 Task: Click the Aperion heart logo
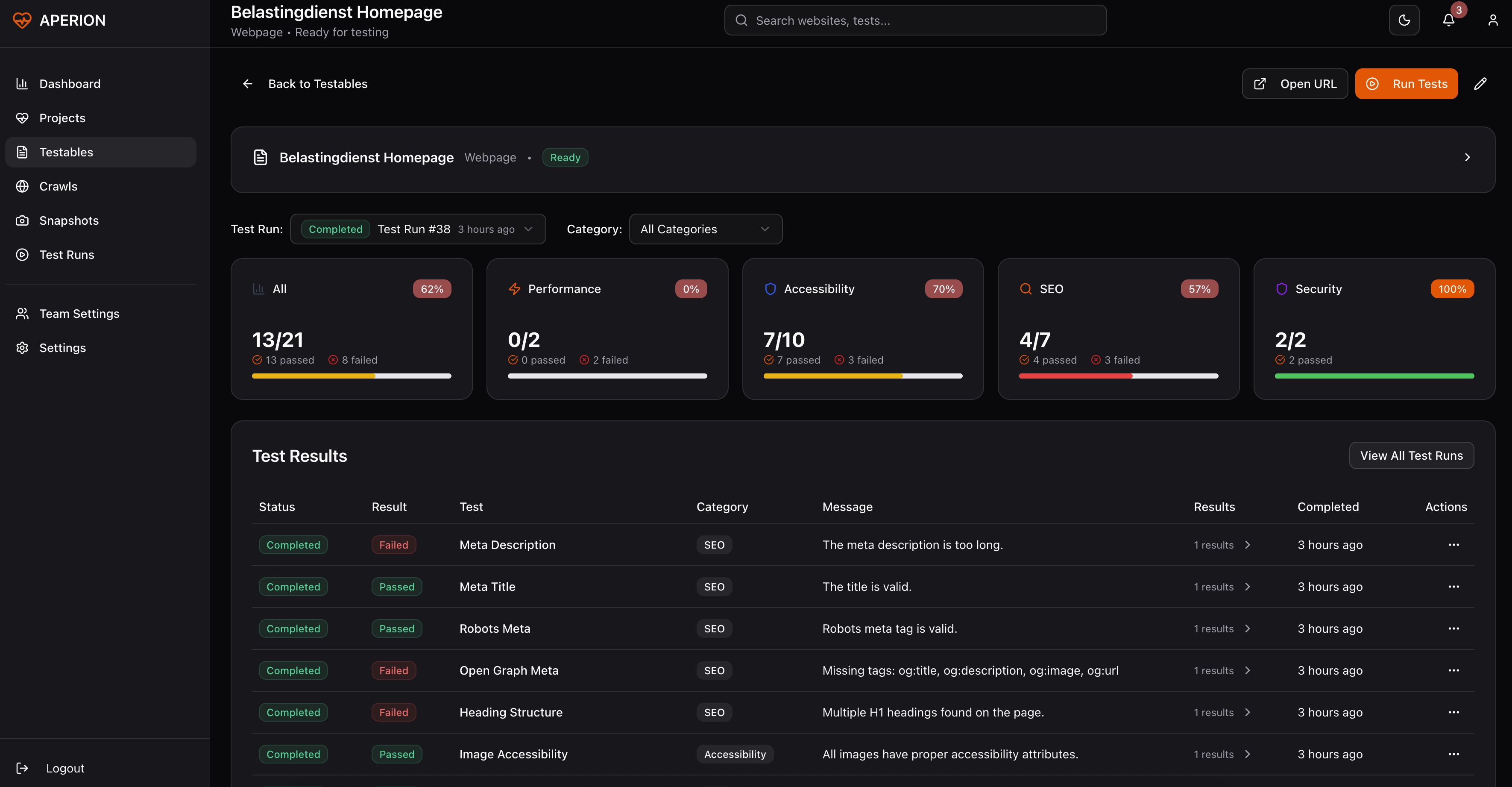point(22,20)
